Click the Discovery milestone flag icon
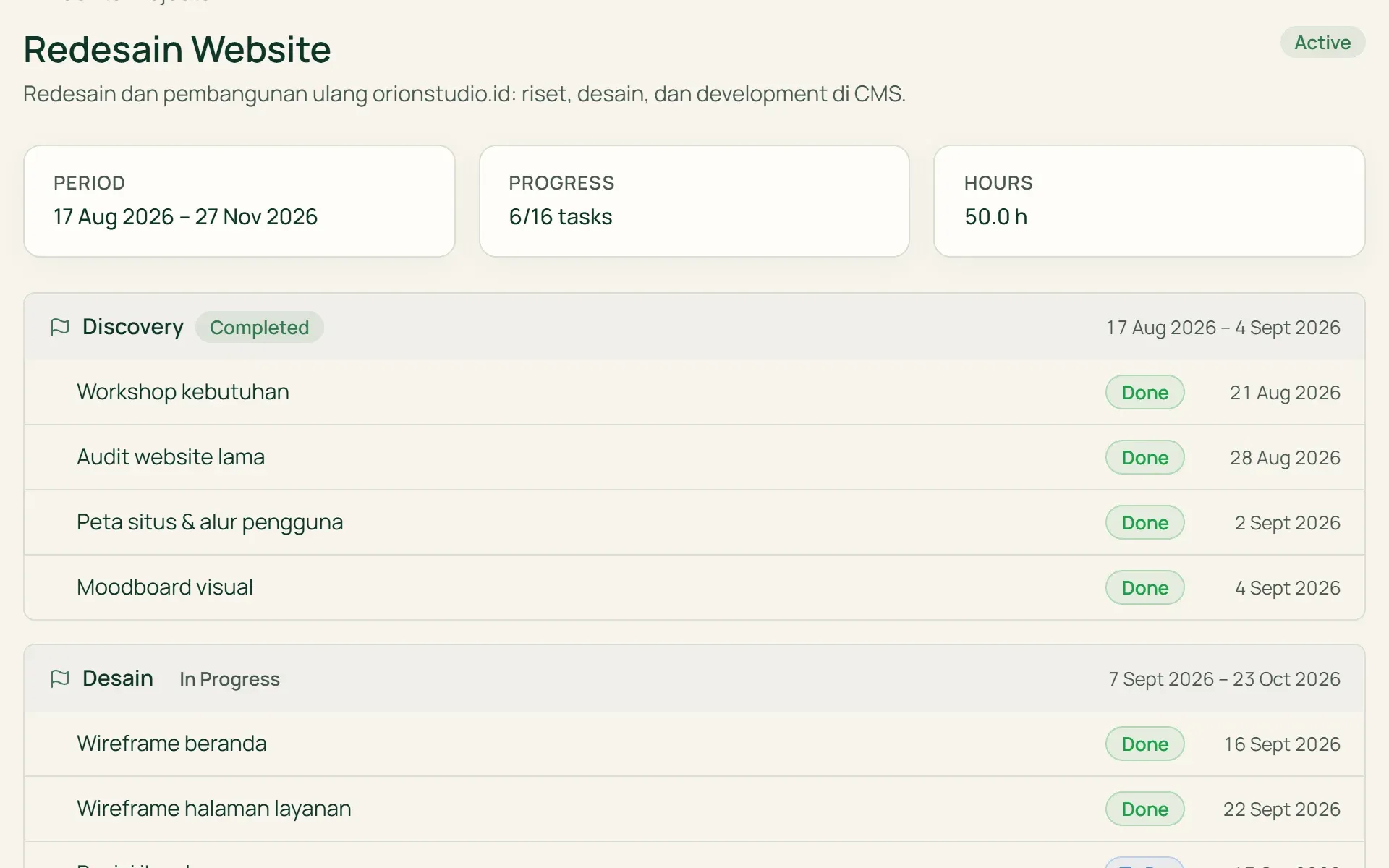The height and width of the screenshot is (868, 1389). [x=60, y=327]
